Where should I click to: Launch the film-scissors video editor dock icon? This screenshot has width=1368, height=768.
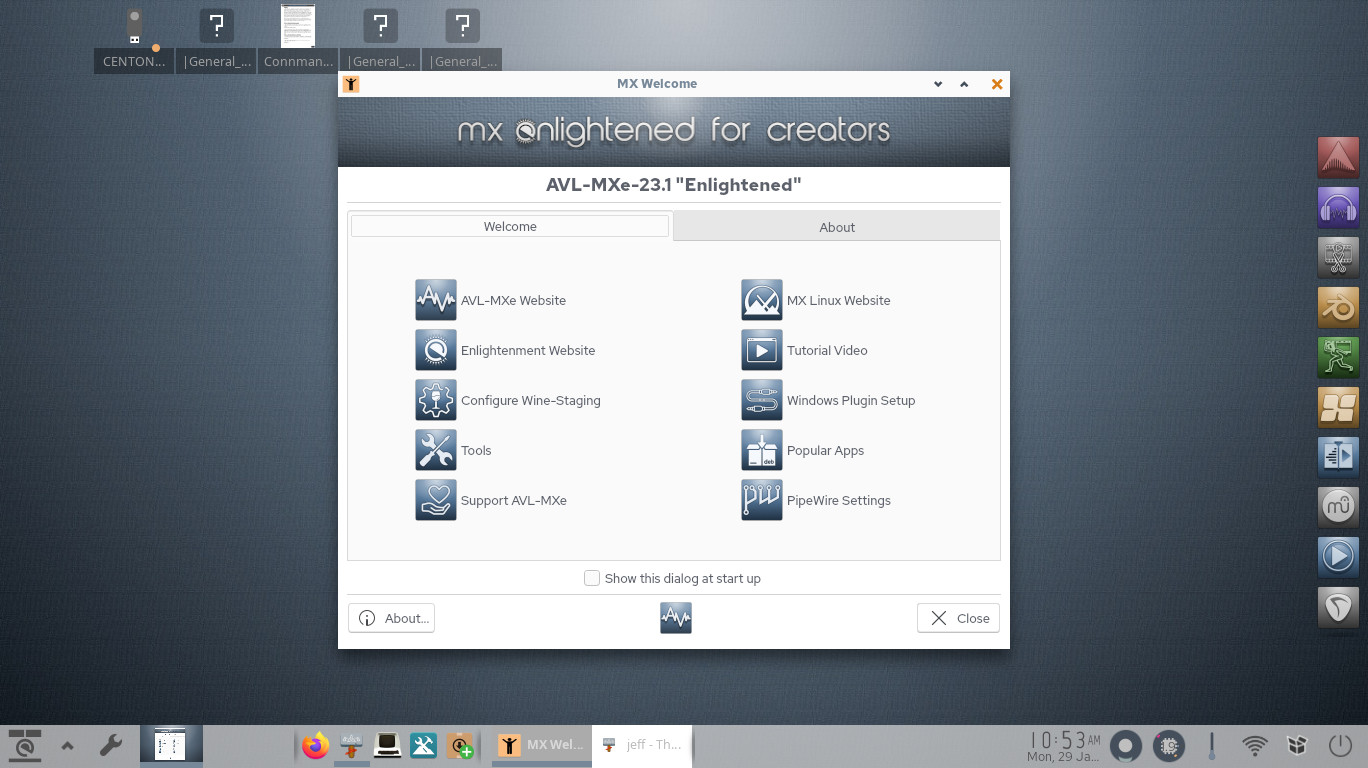pos(1338,258)
